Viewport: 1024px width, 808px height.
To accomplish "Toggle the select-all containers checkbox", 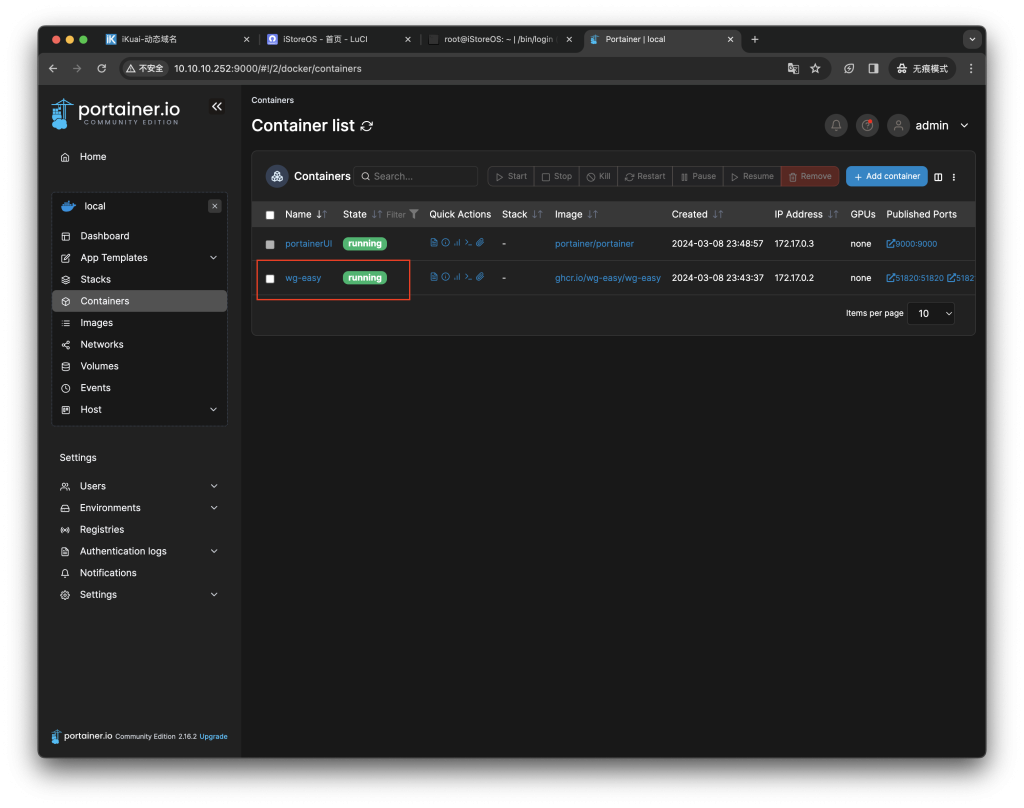I will tap(270, 215).
